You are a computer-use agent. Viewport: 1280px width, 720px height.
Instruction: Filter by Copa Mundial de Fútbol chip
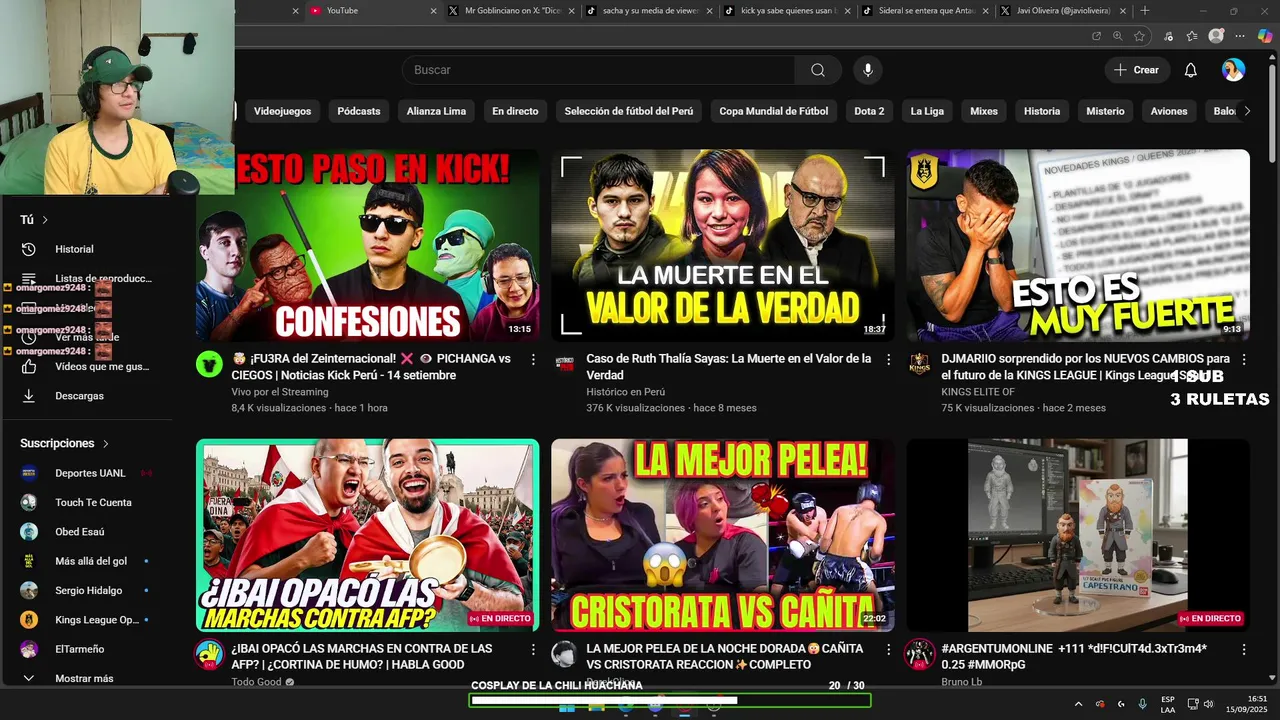point(774,111)
